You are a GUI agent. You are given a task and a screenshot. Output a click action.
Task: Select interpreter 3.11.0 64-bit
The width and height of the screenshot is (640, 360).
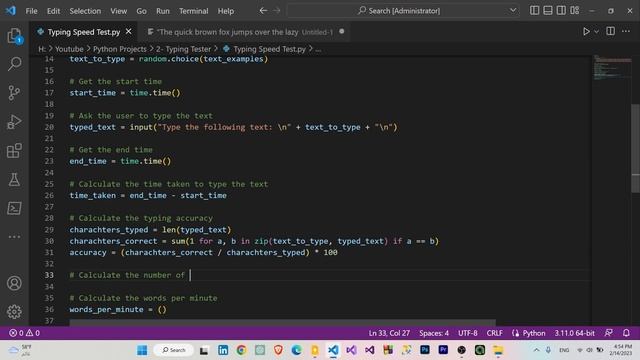tap(574, 333)
